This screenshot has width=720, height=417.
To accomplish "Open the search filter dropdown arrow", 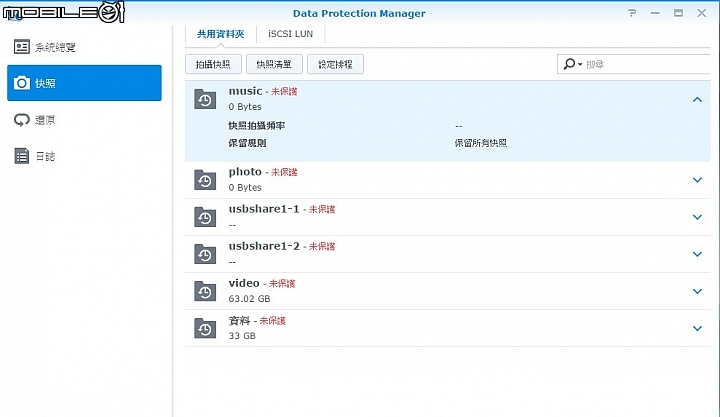I will (x=580, y=64).
